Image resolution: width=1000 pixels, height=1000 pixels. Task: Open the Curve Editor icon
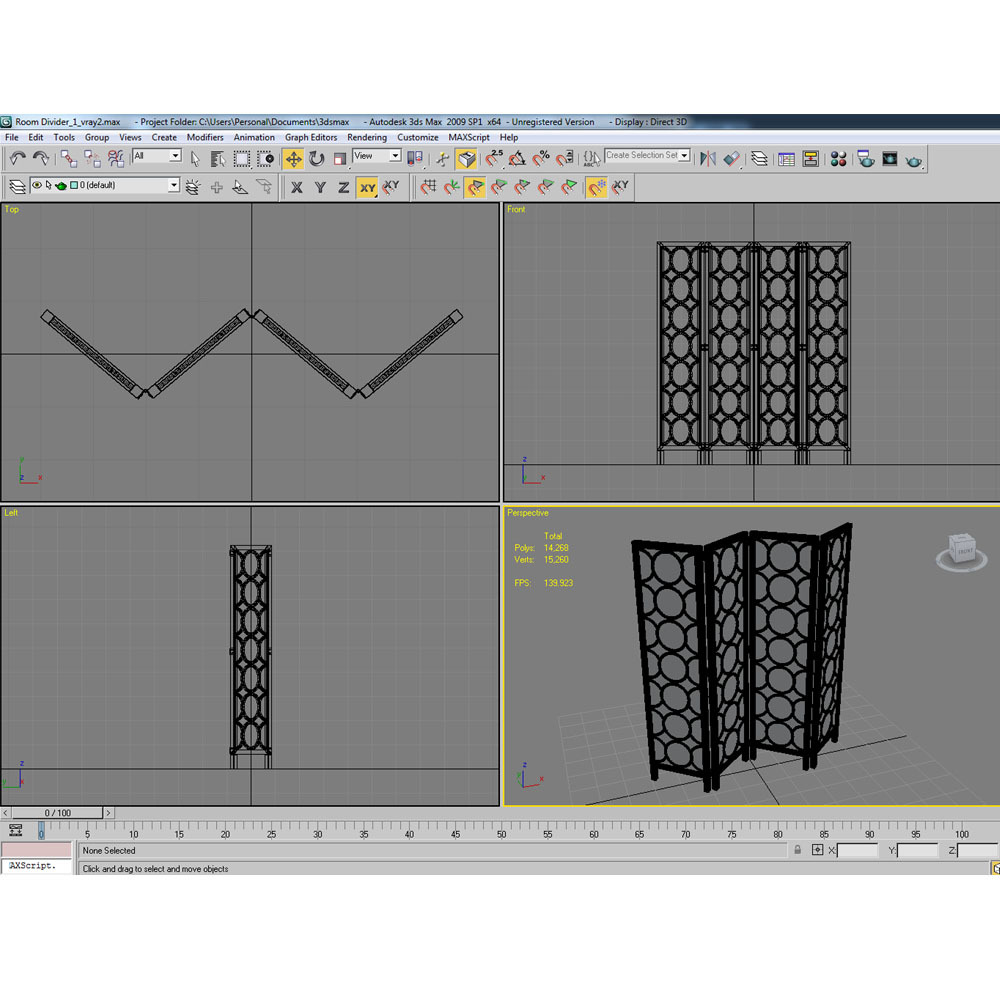[x=787, y=159]
